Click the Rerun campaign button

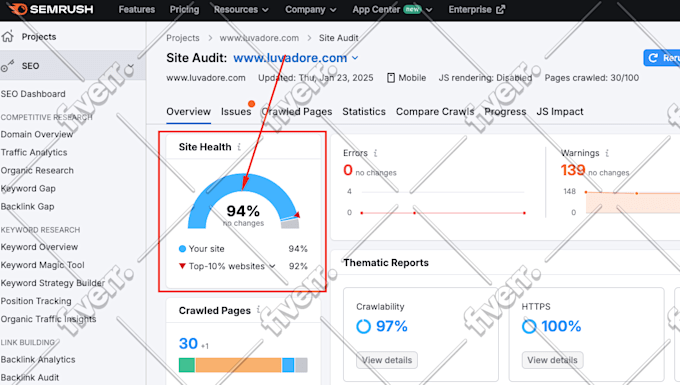(662, 58)
